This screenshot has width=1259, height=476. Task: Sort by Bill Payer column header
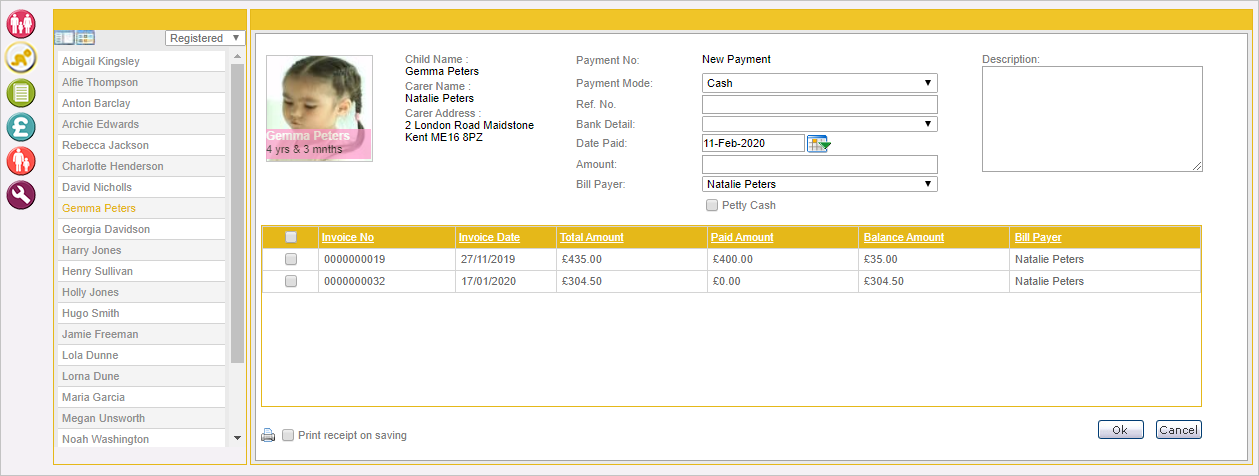[1038, 238]
